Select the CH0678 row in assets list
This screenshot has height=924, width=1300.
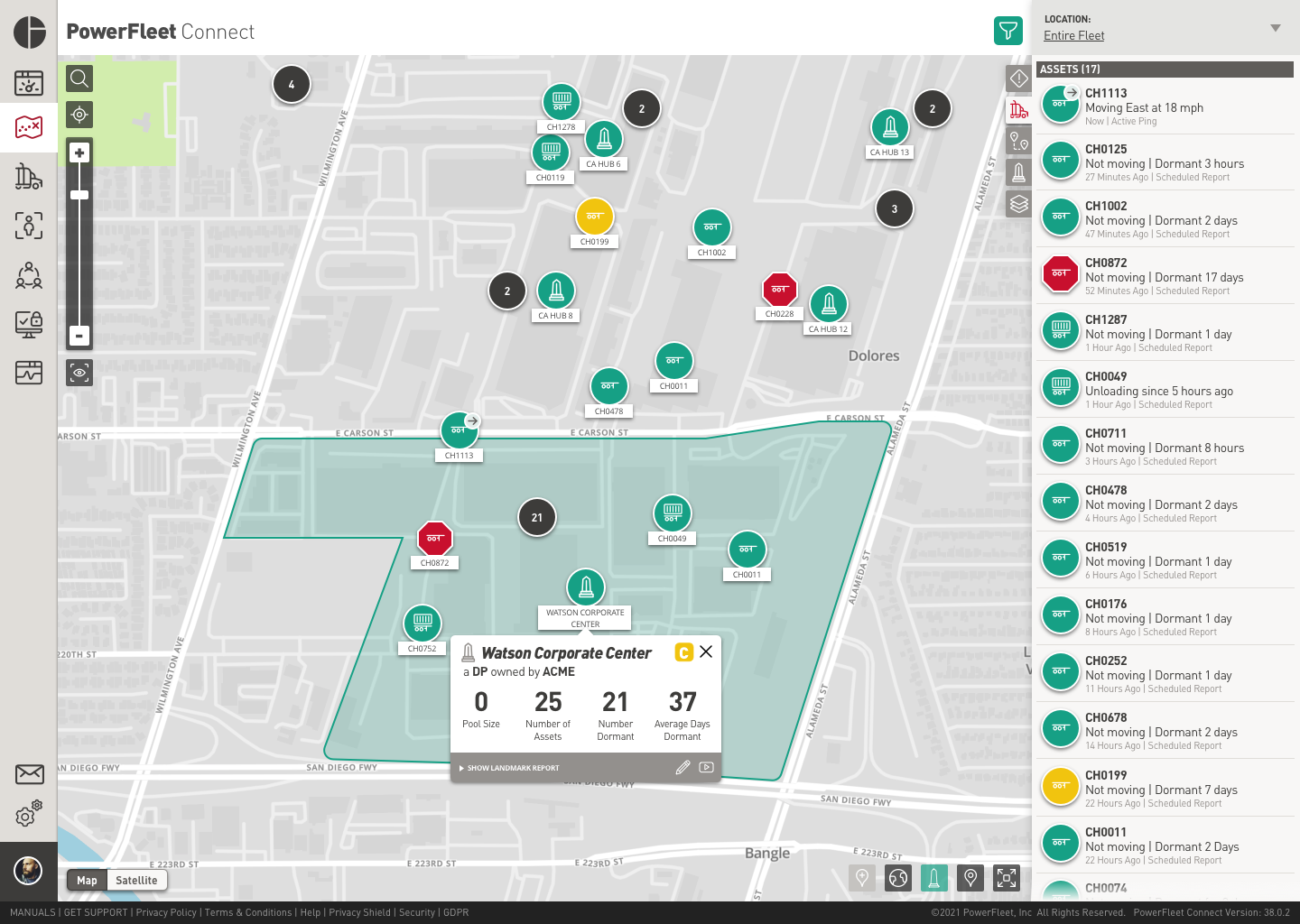pos(1165,731)
